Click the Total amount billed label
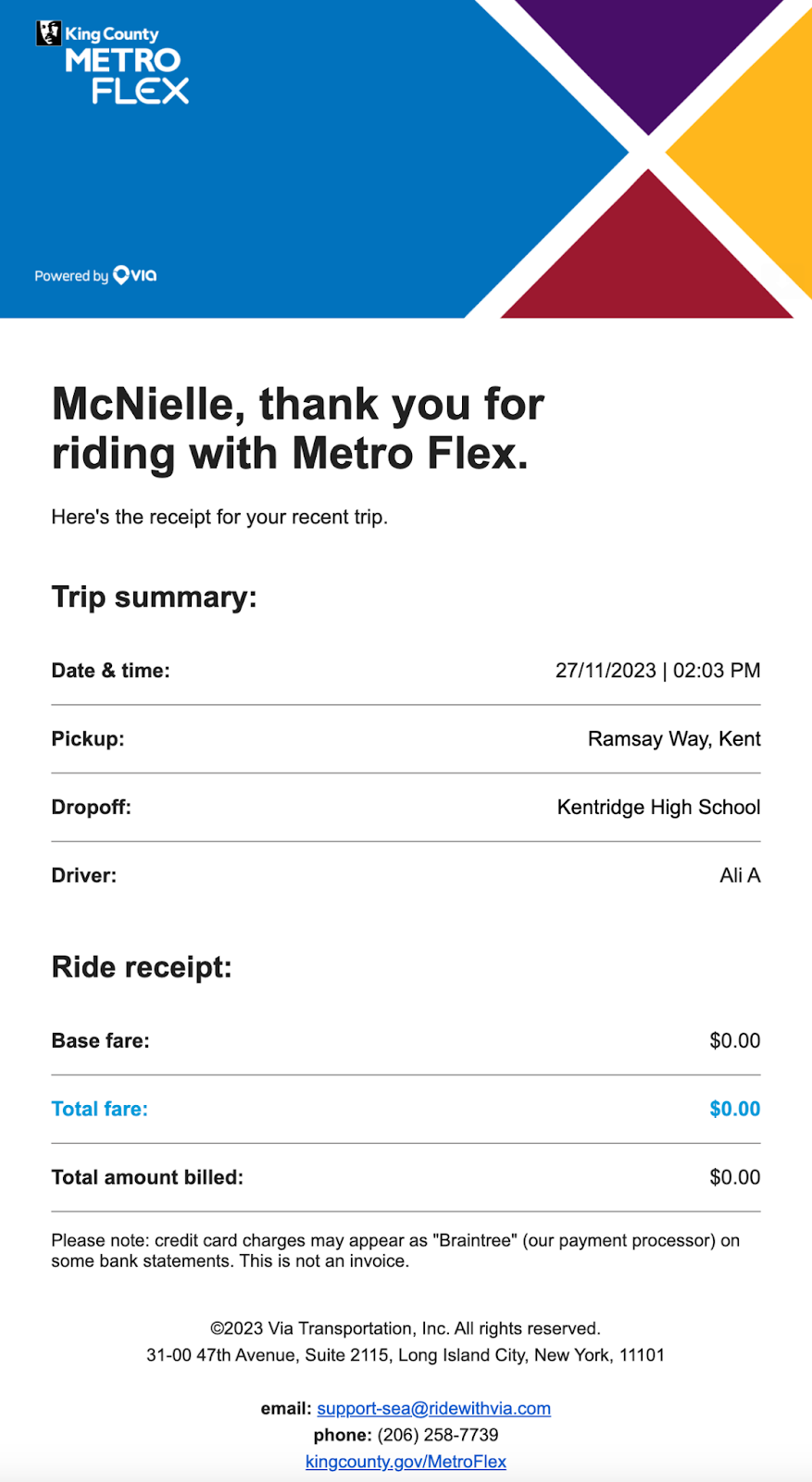The width and height of the screenshot is (812, 1482). [147, 1177]
